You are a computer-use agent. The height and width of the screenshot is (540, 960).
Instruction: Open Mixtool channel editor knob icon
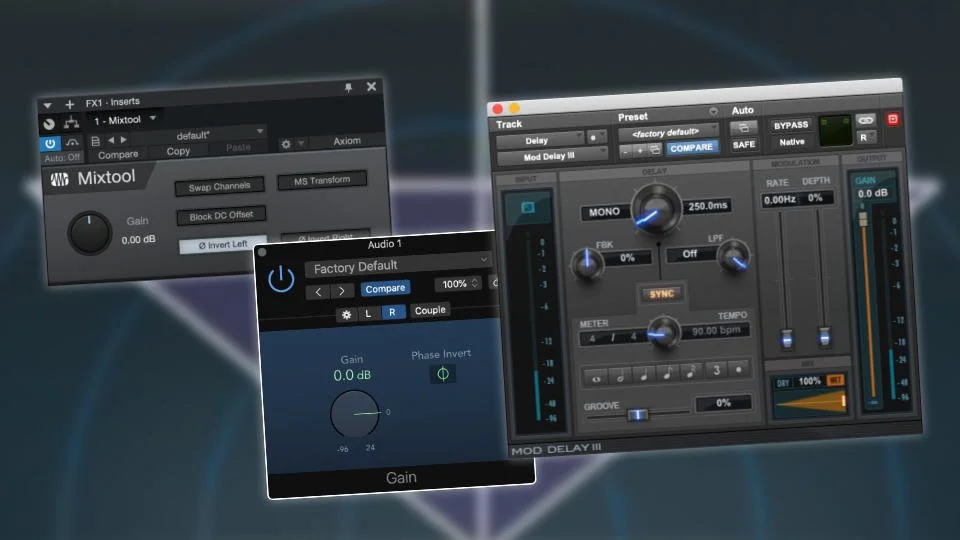point(49,124)
